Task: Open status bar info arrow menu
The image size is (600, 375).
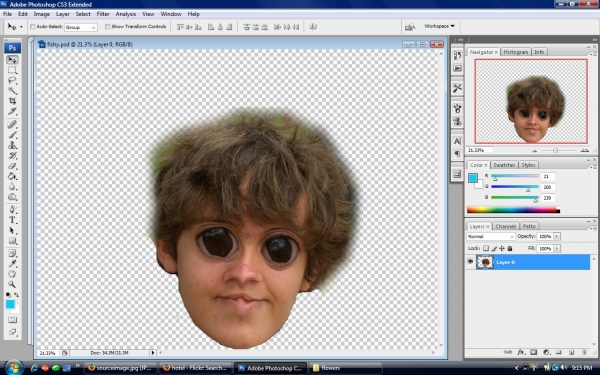Action: point(153,353)
